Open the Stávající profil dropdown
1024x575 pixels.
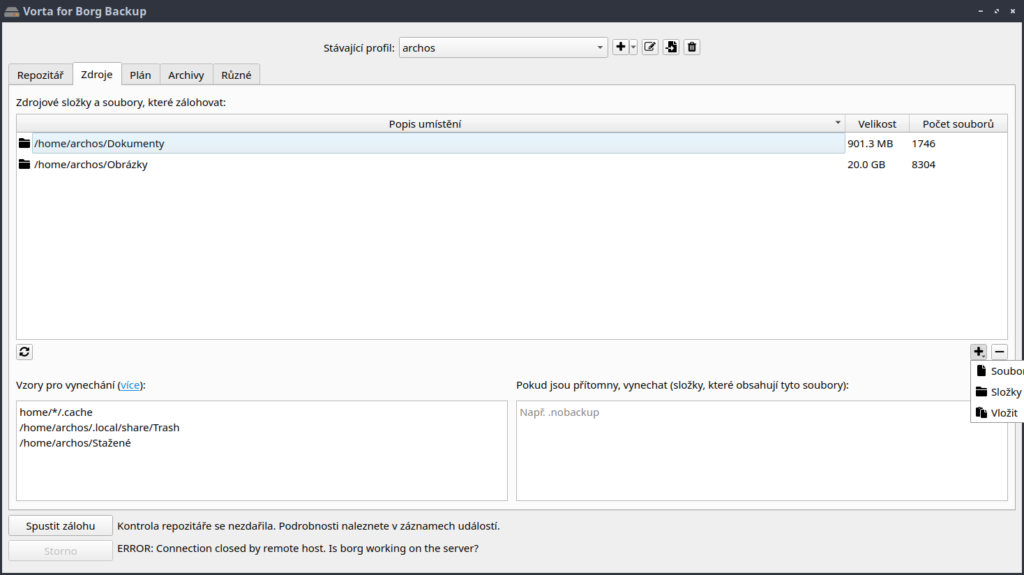click(503, 47)
